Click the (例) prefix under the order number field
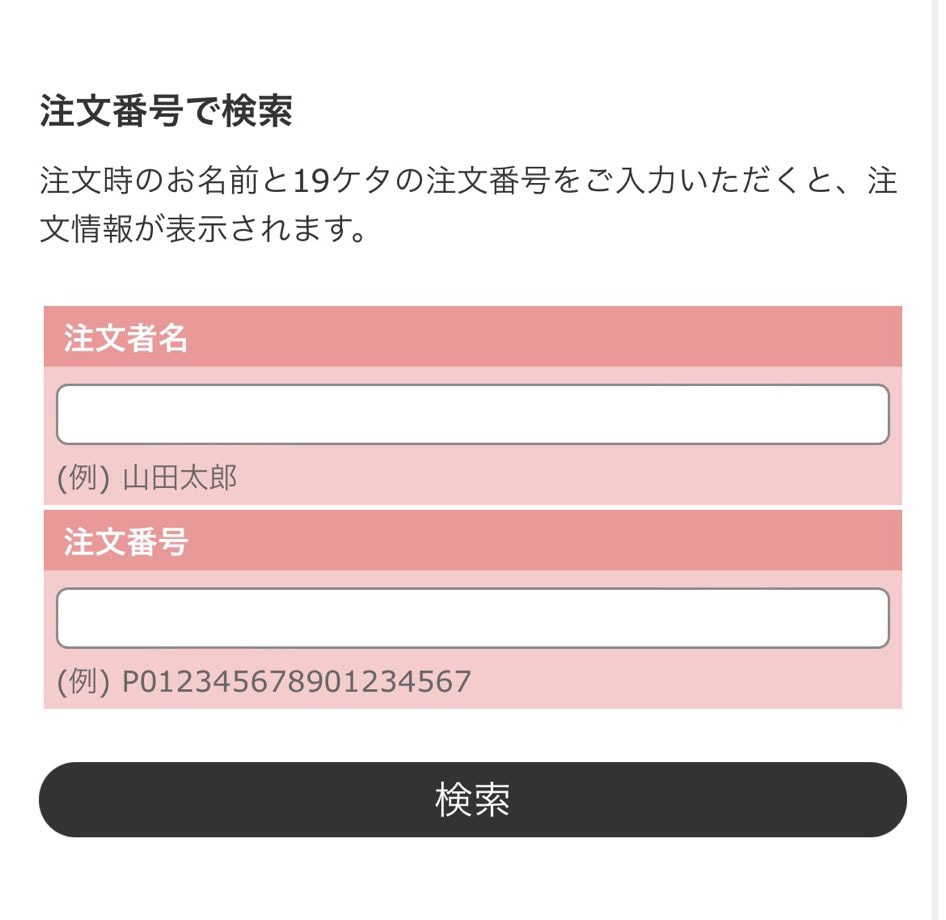This screenshot has height=920, width=946. click(83, 682)
